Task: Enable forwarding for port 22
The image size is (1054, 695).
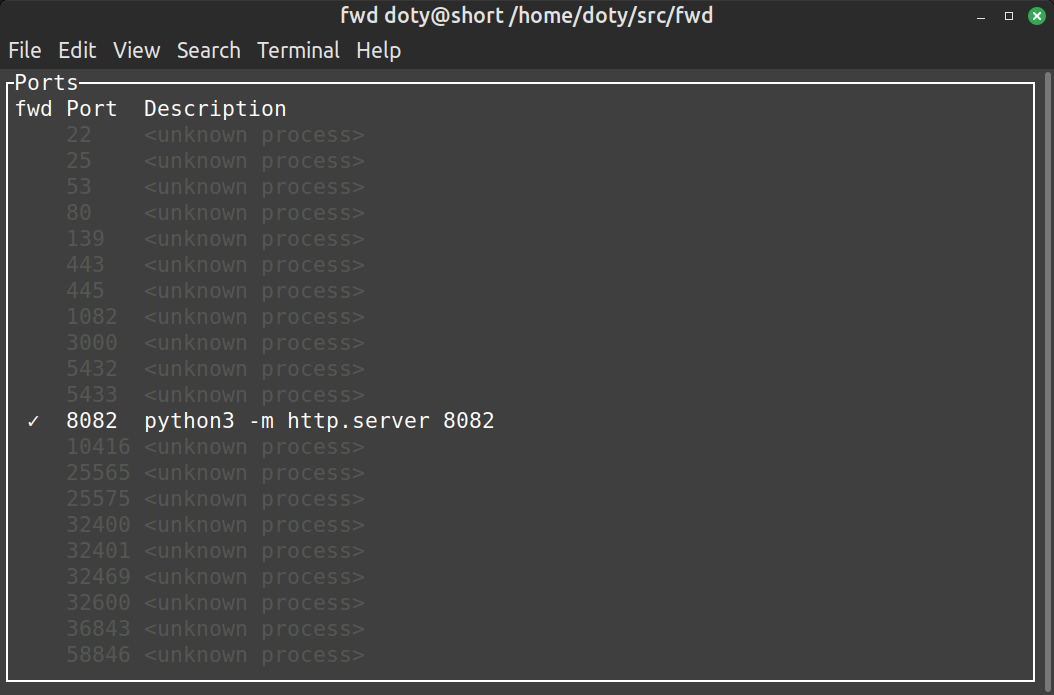Action: [78, 134]
